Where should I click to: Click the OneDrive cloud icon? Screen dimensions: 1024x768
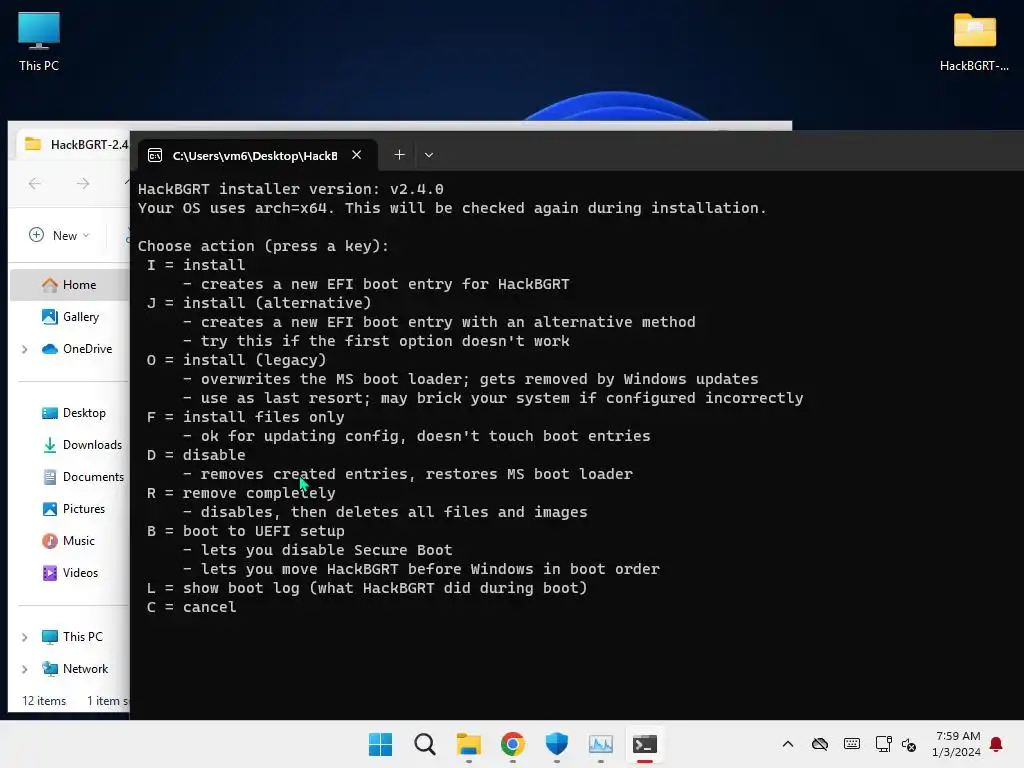(50, 349)
